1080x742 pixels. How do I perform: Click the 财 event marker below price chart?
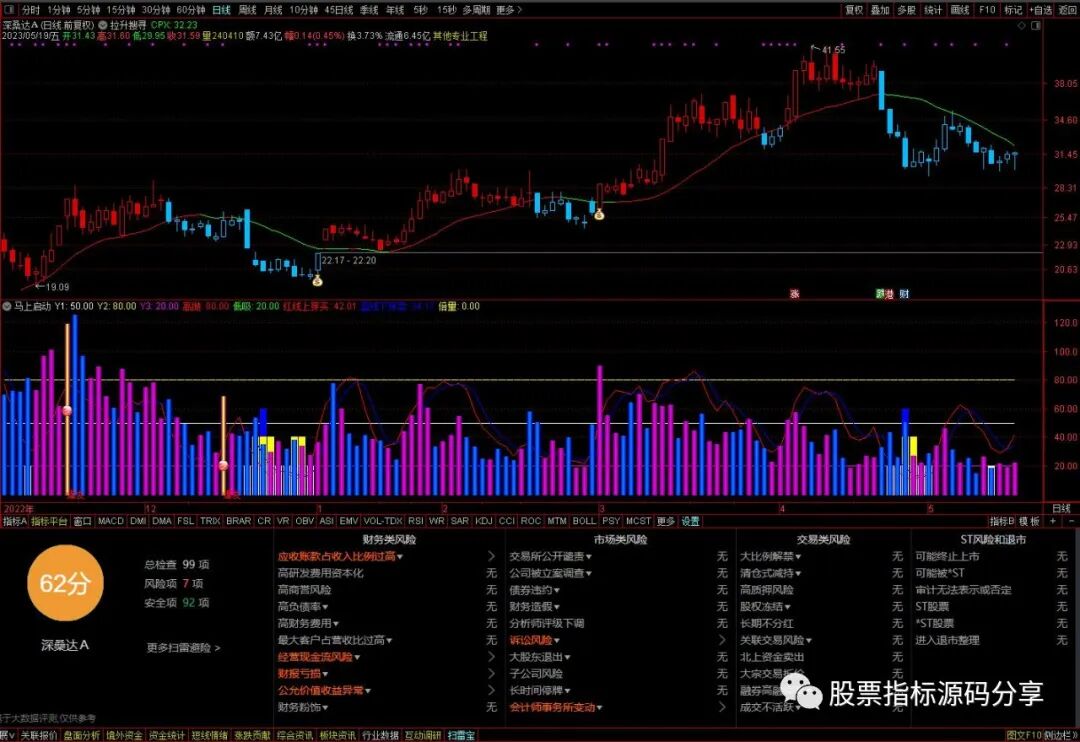click(x=904, y=294)
